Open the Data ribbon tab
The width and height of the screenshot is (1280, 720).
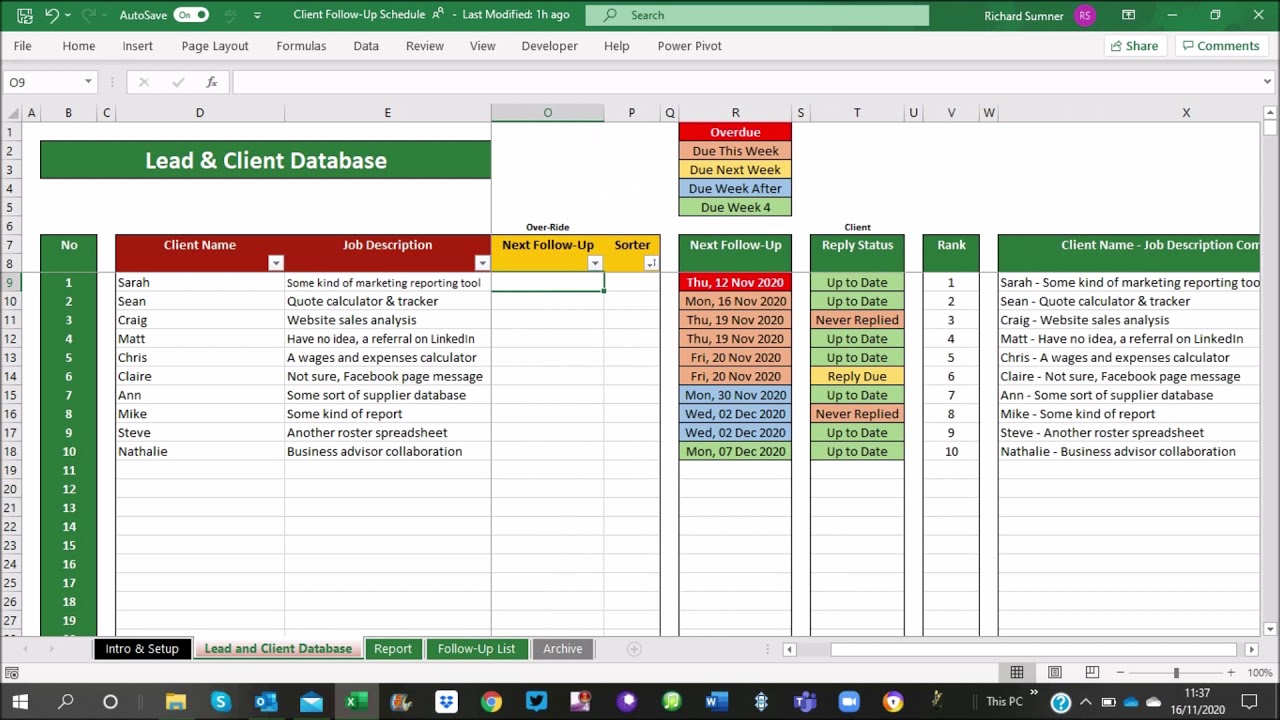point(366,46)
